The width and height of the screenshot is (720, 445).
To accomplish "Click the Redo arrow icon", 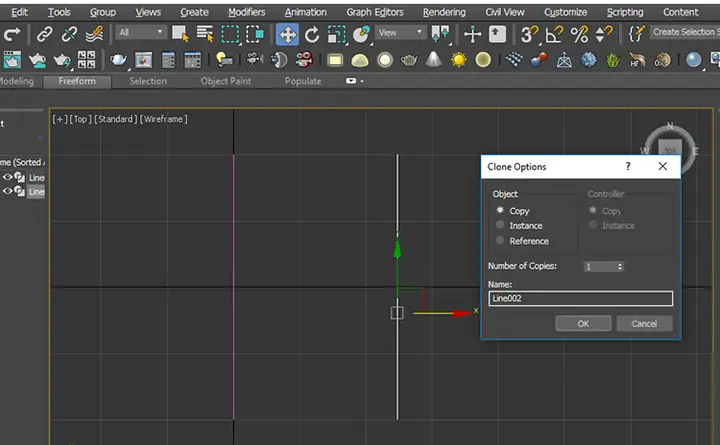I will click(12, 34).
